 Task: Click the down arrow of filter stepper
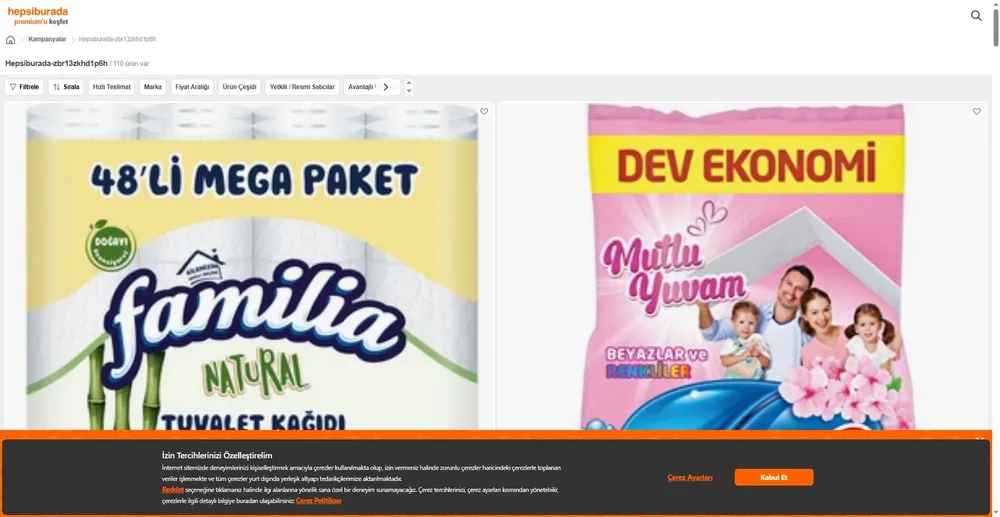(x=409, y=91)
